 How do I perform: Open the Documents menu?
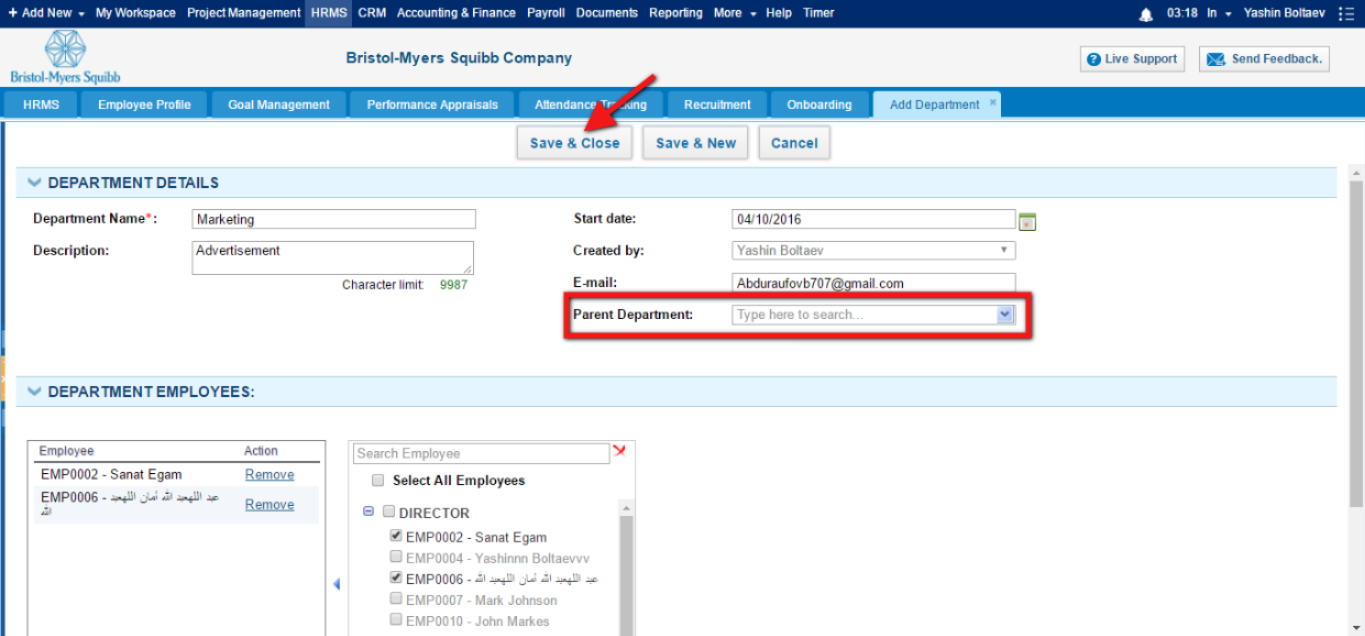607,13
